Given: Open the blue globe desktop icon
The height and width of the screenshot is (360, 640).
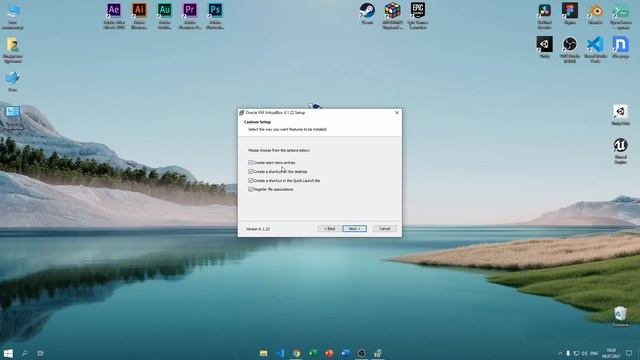Looking at the screenshot, I should [13, 81].
